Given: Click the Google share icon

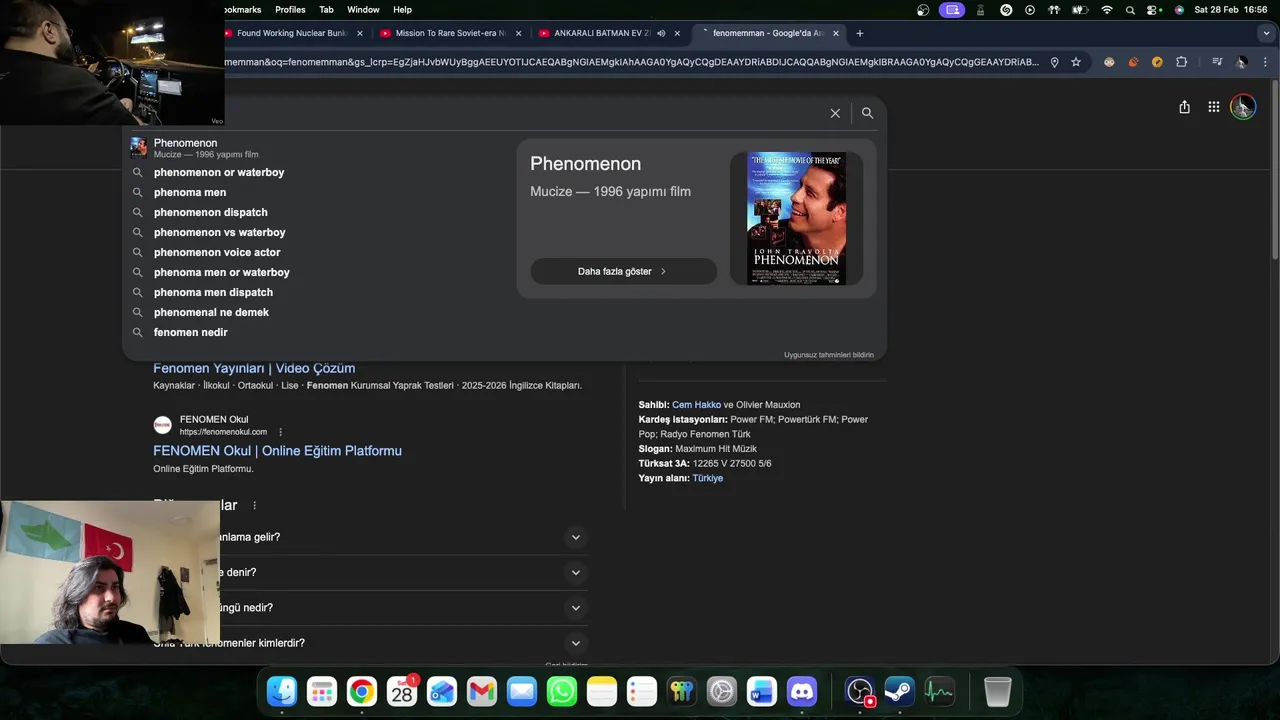Looking at the screenshot, I should pos(1184,107).
